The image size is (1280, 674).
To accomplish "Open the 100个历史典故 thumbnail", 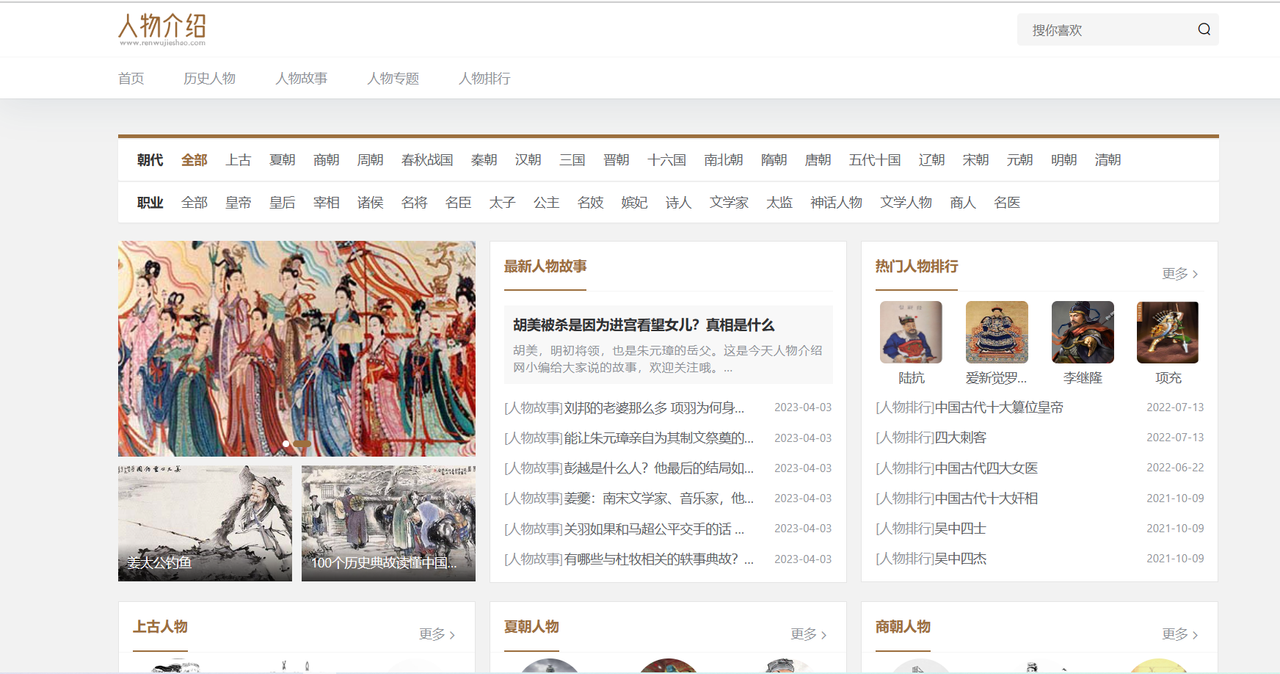I will point(388,523).
